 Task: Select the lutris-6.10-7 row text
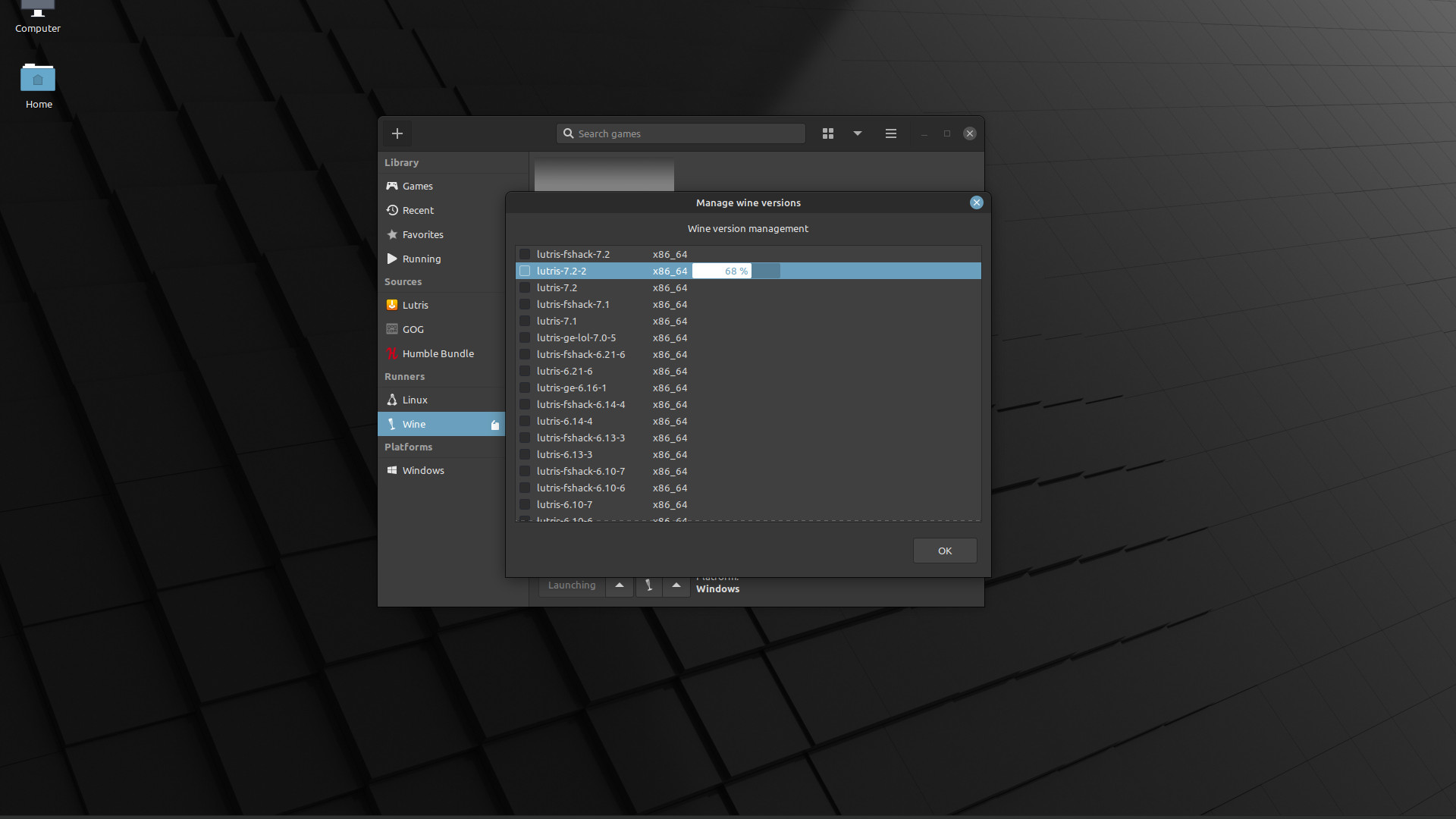(564, 504)
